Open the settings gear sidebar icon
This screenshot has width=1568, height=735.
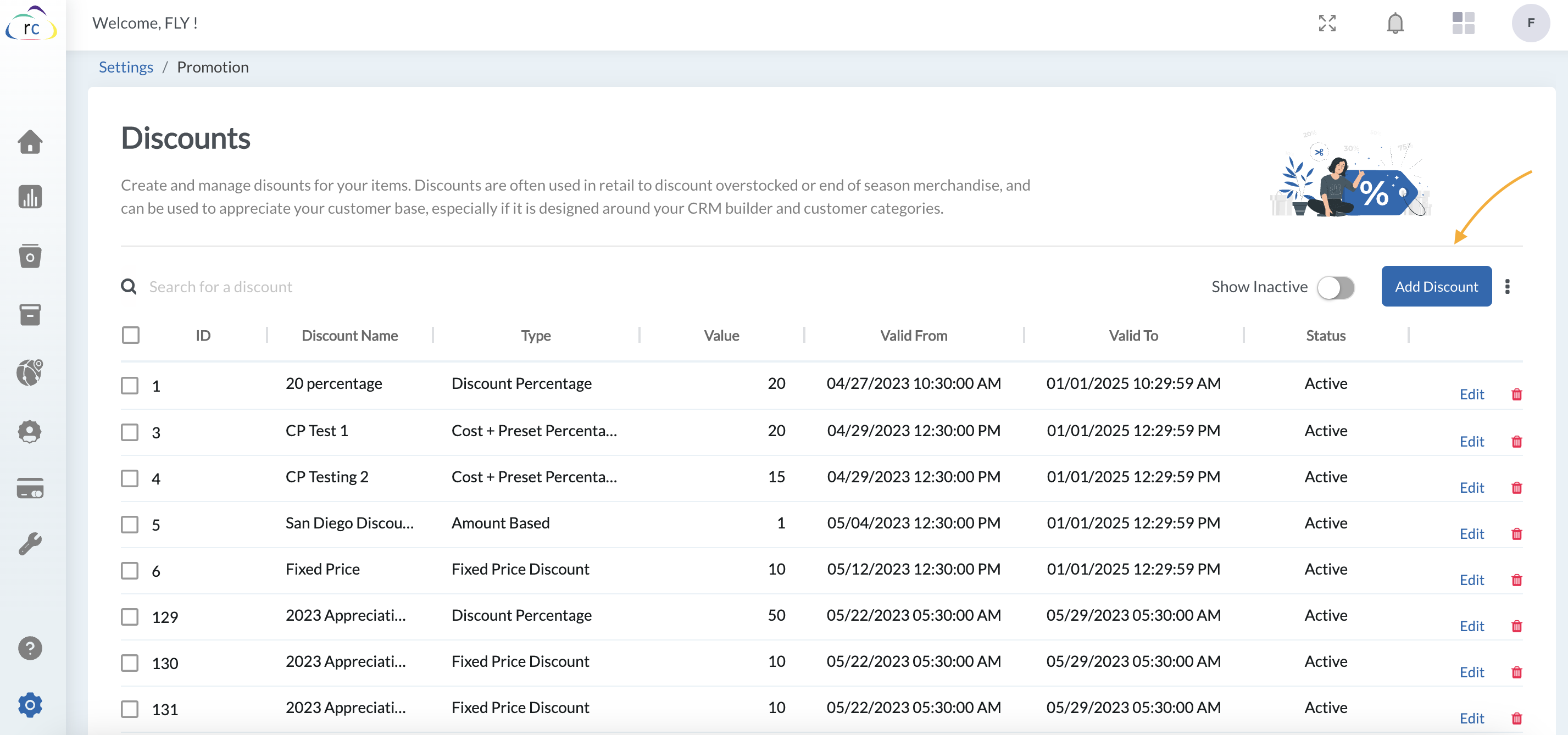click(x=30, y=705)
